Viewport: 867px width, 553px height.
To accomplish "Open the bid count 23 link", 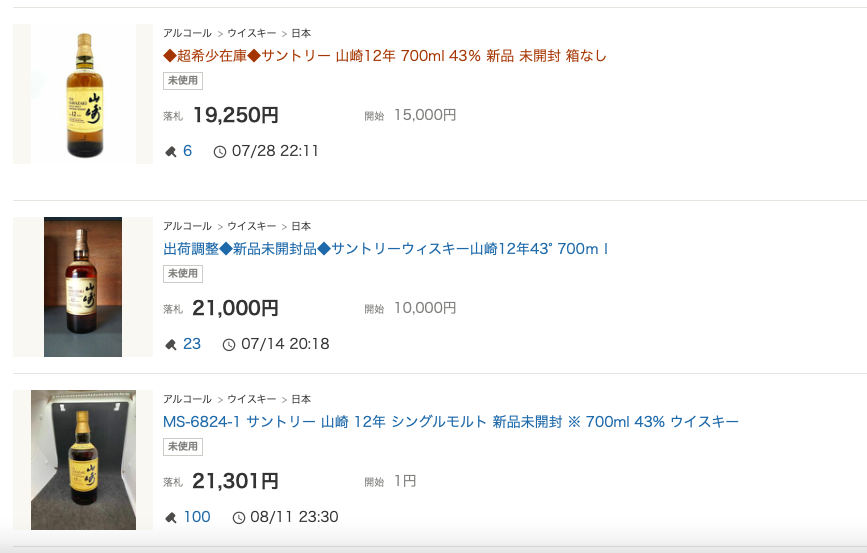I will (192, 344).
